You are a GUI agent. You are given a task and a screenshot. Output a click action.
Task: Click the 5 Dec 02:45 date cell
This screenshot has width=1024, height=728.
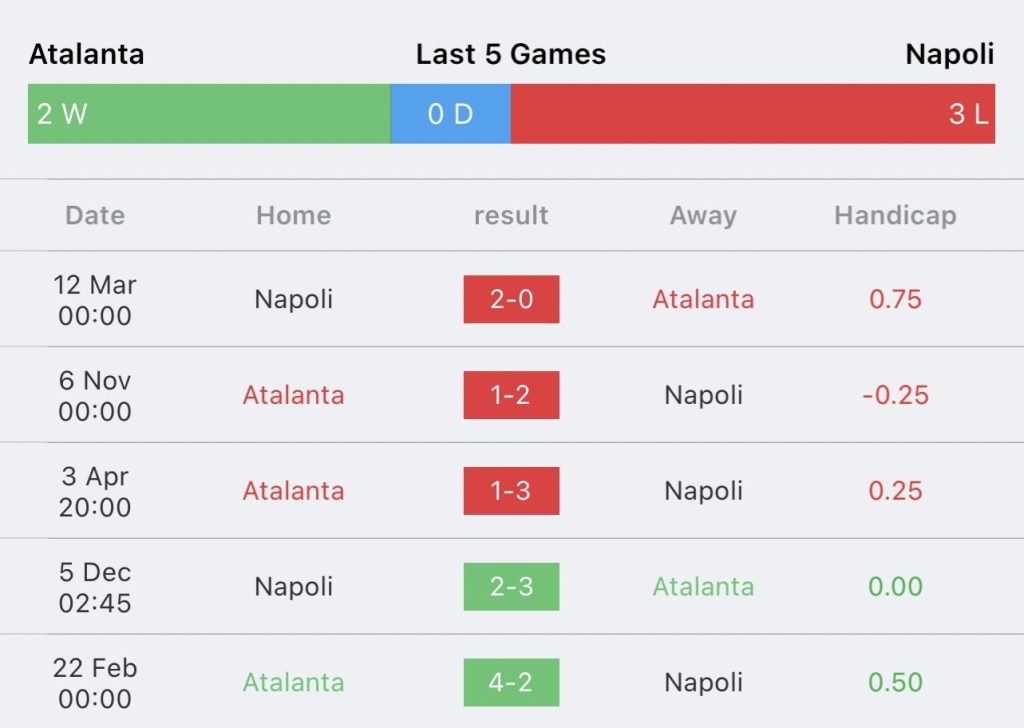click(95, 587)
